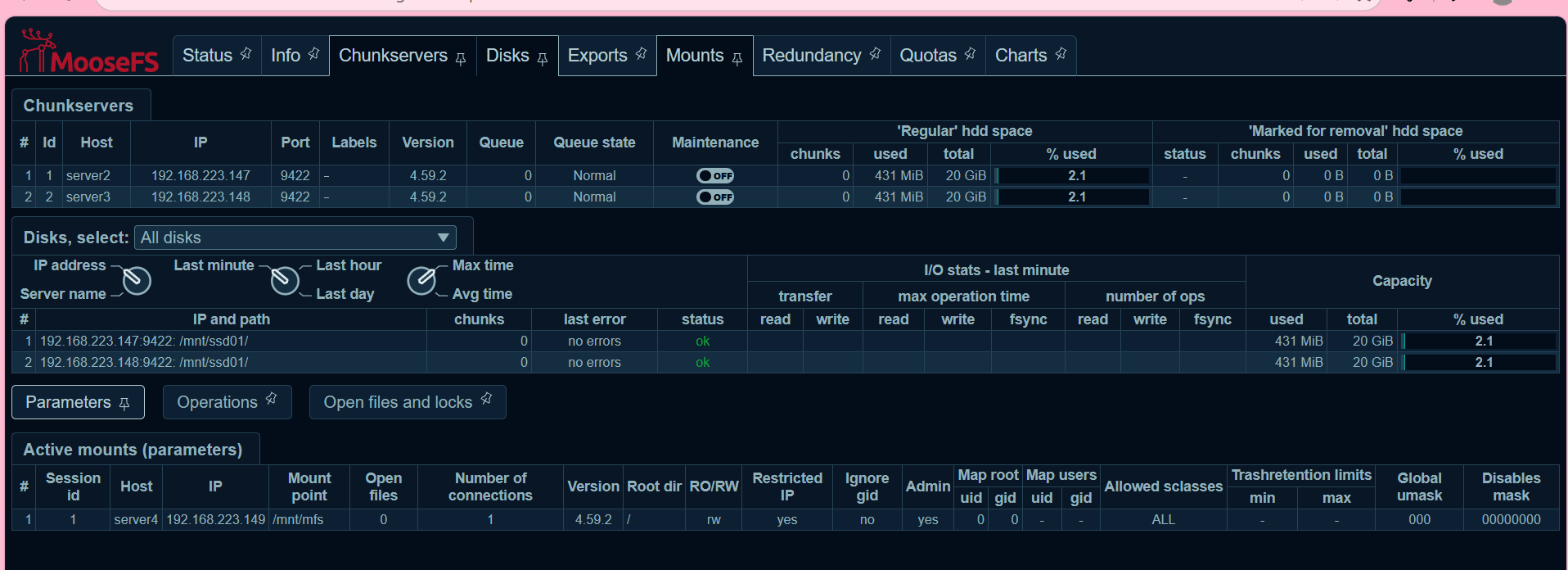
Task: Pin the Open files and locks subtab
Action: 486,399
